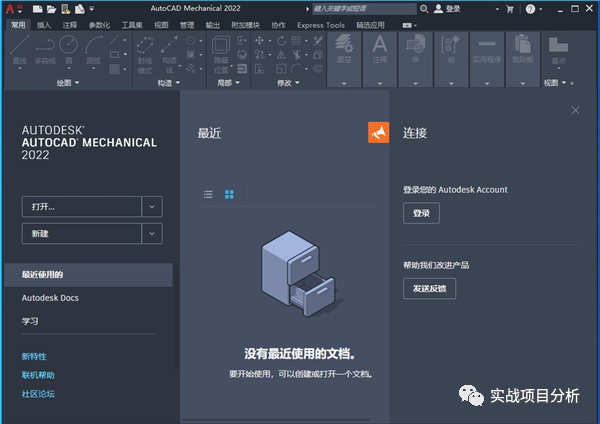600x424 pixels.
Task: Click the Hide situation (隐藏位置) tool
Action: tap(221, 55)
